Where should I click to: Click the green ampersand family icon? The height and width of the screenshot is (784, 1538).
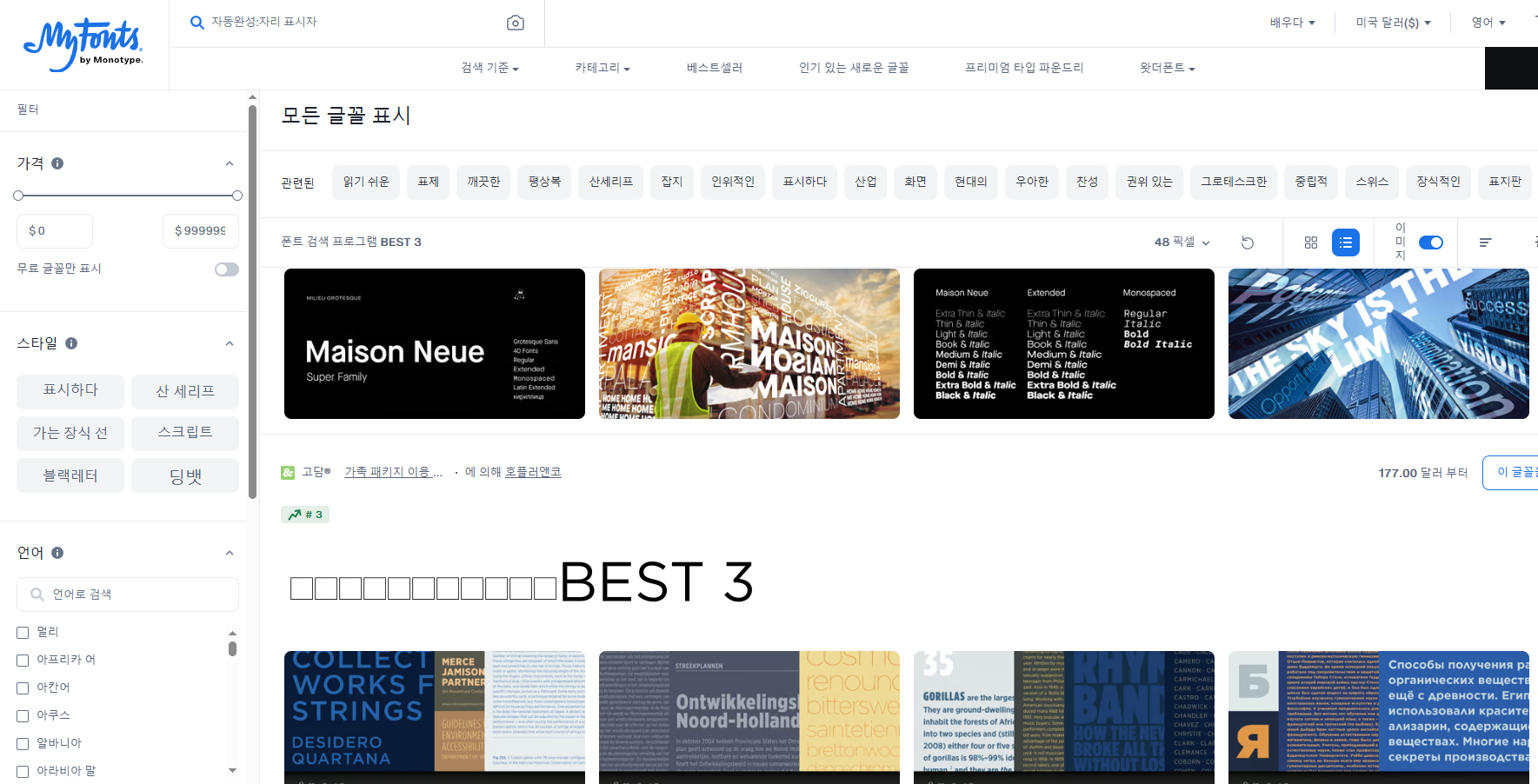pyautogui.click(x=288, y=472)
